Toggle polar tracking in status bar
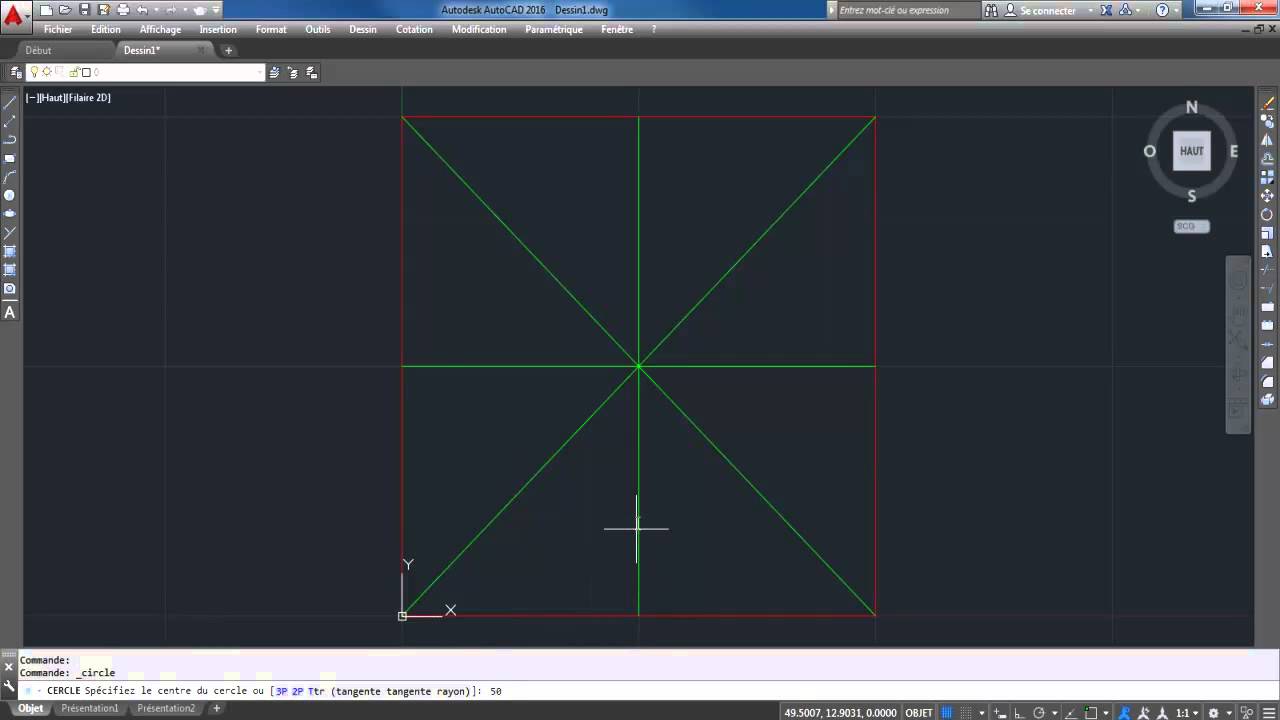Viewport: 1280px width, 720px height. click(1039, 713)
